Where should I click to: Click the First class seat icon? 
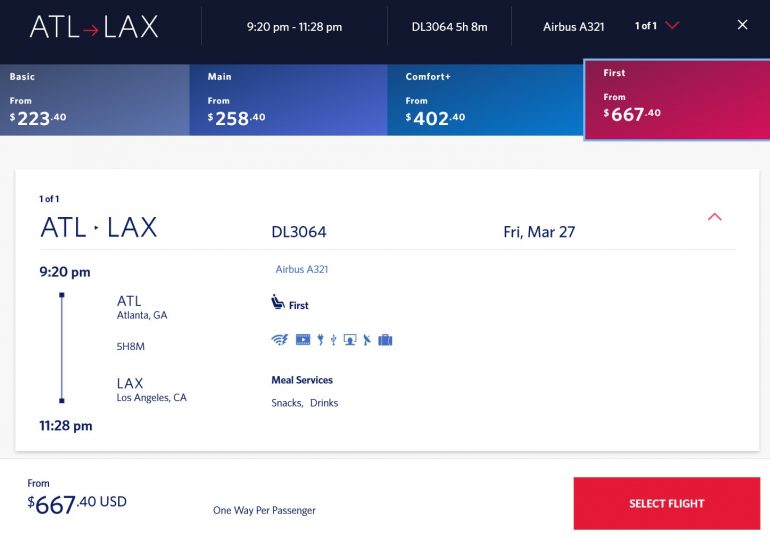(x=278, y=303)
